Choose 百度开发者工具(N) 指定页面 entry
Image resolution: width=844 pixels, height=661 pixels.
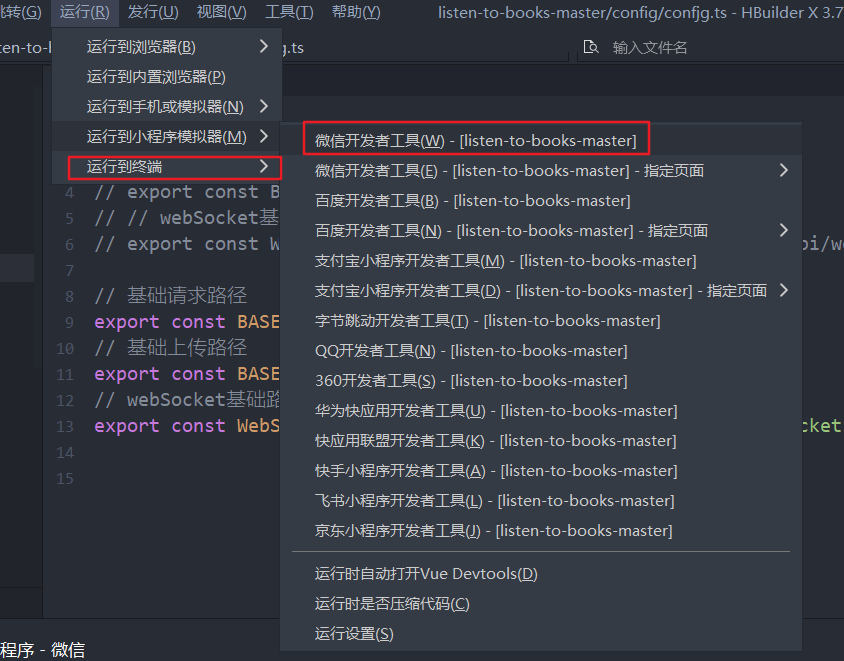click(541, 231)
